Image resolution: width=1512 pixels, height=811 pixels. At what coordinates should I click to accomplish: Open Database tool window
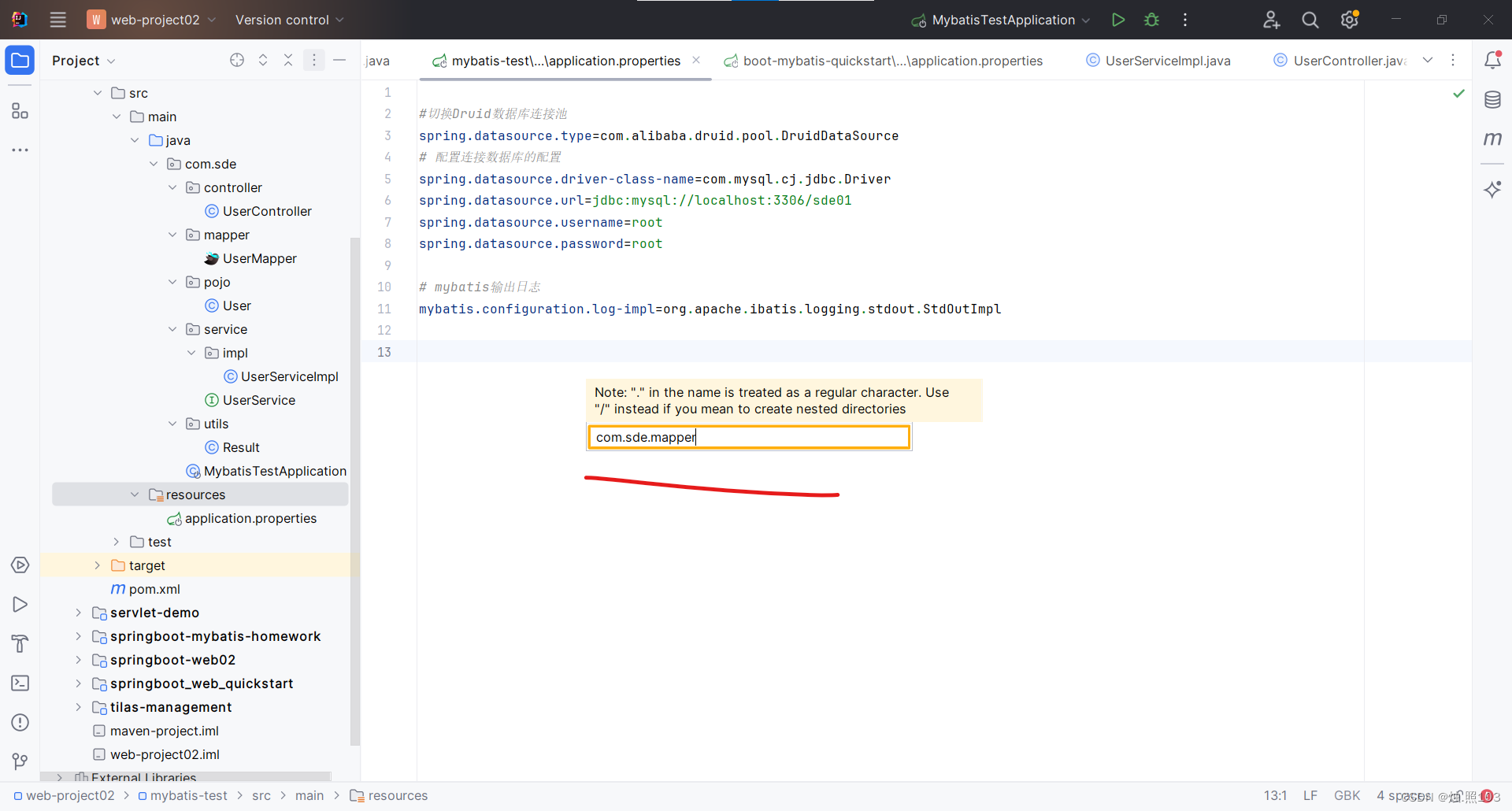(x=1492, y=100)
